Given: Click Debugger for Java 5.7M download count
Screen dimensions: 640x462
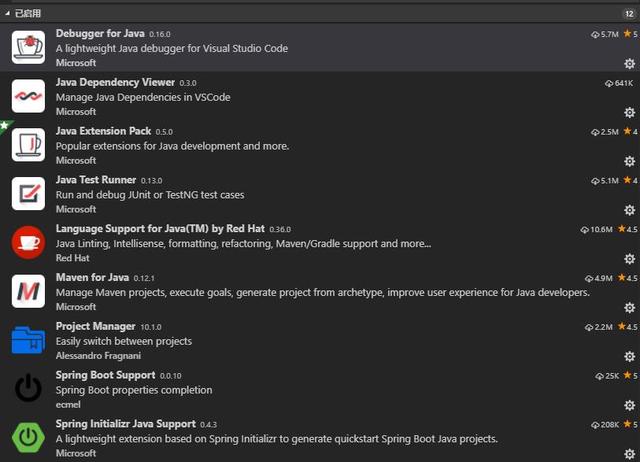Looking at the screenshot, I should pos(604,34).
